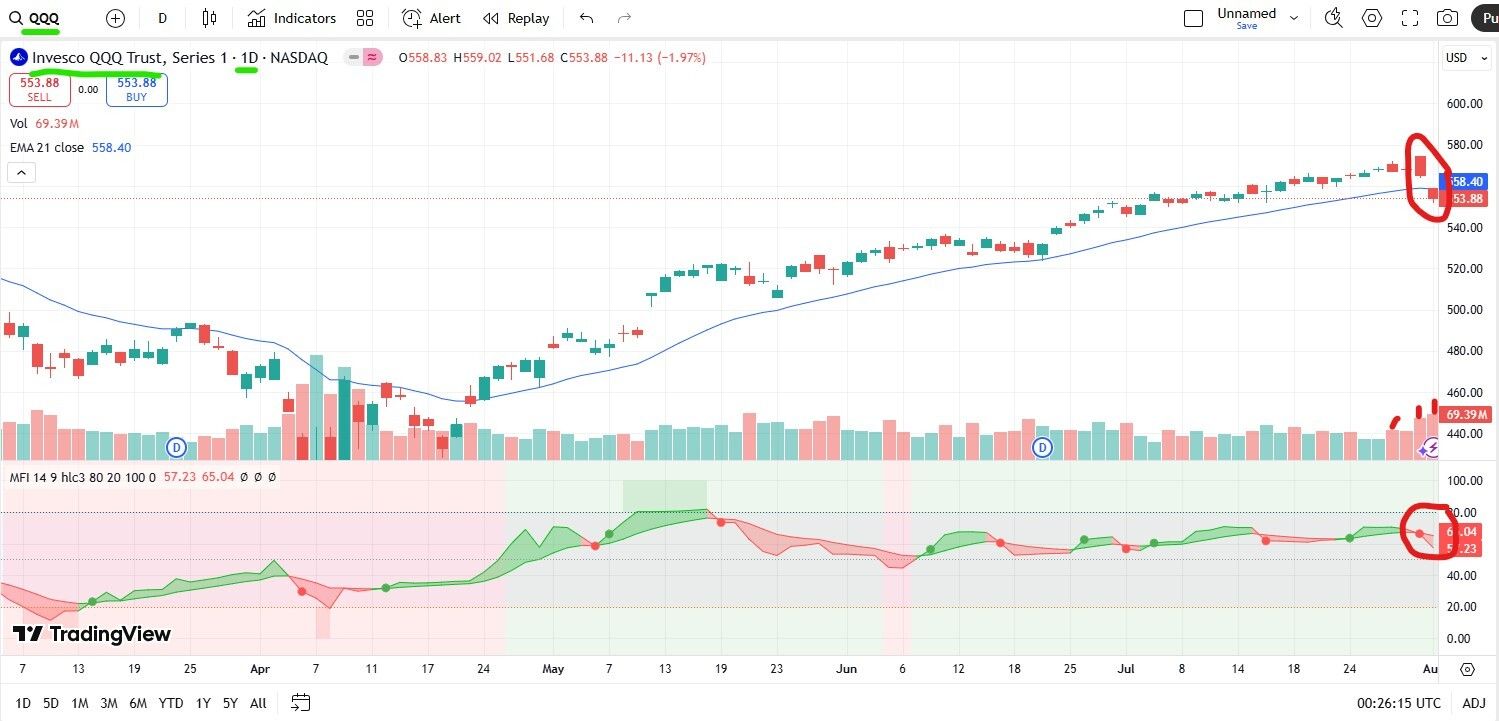Open quick search lightning icon
1499x721 pixels.
(1333, 18)
